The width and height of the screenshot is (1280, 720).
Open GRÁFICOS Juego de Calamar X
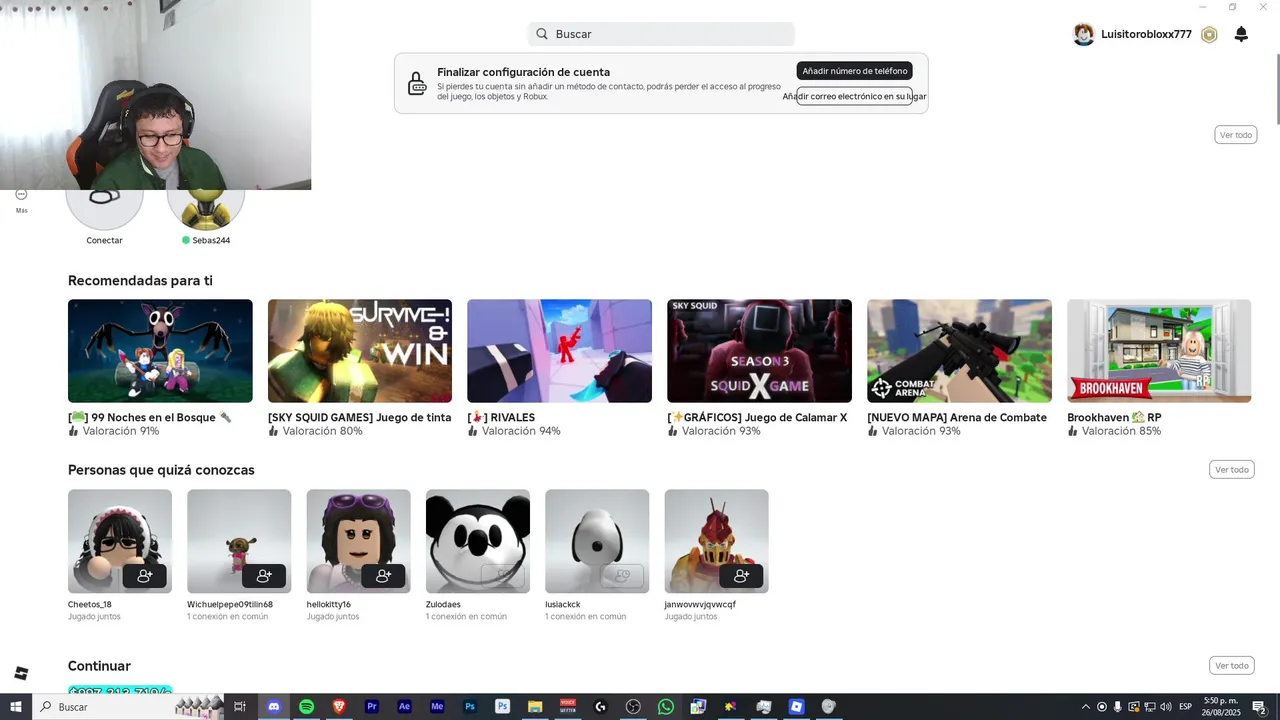[x=759, y=351]
